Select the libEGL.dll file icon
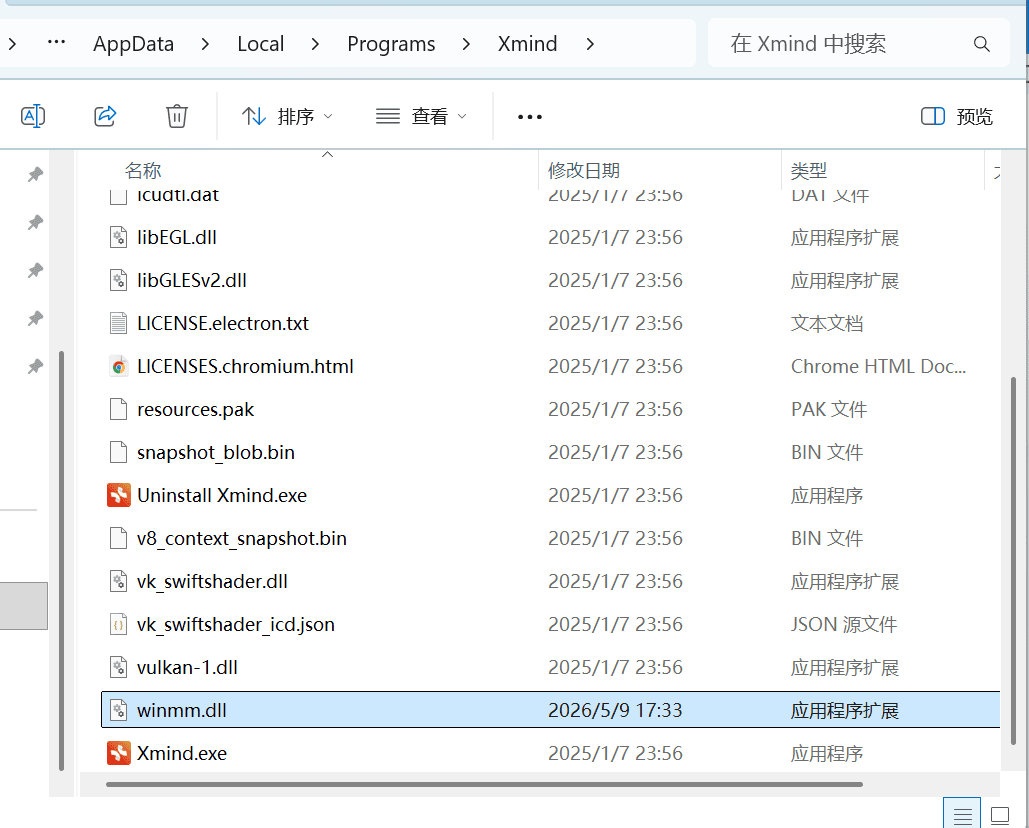The height and width of the screenshot is (828, 1029). 118,237
